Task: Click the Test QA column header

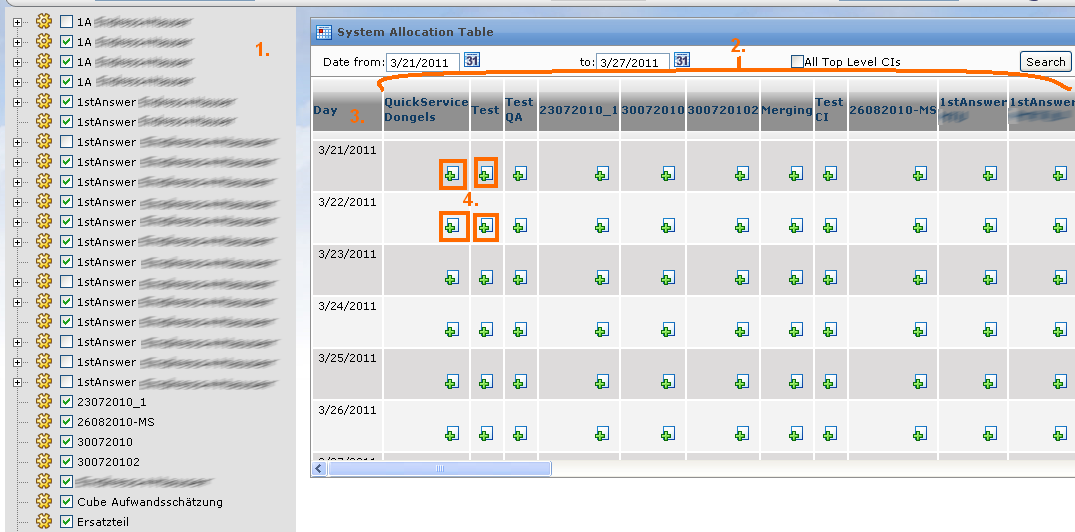Action: pos(519,109)
